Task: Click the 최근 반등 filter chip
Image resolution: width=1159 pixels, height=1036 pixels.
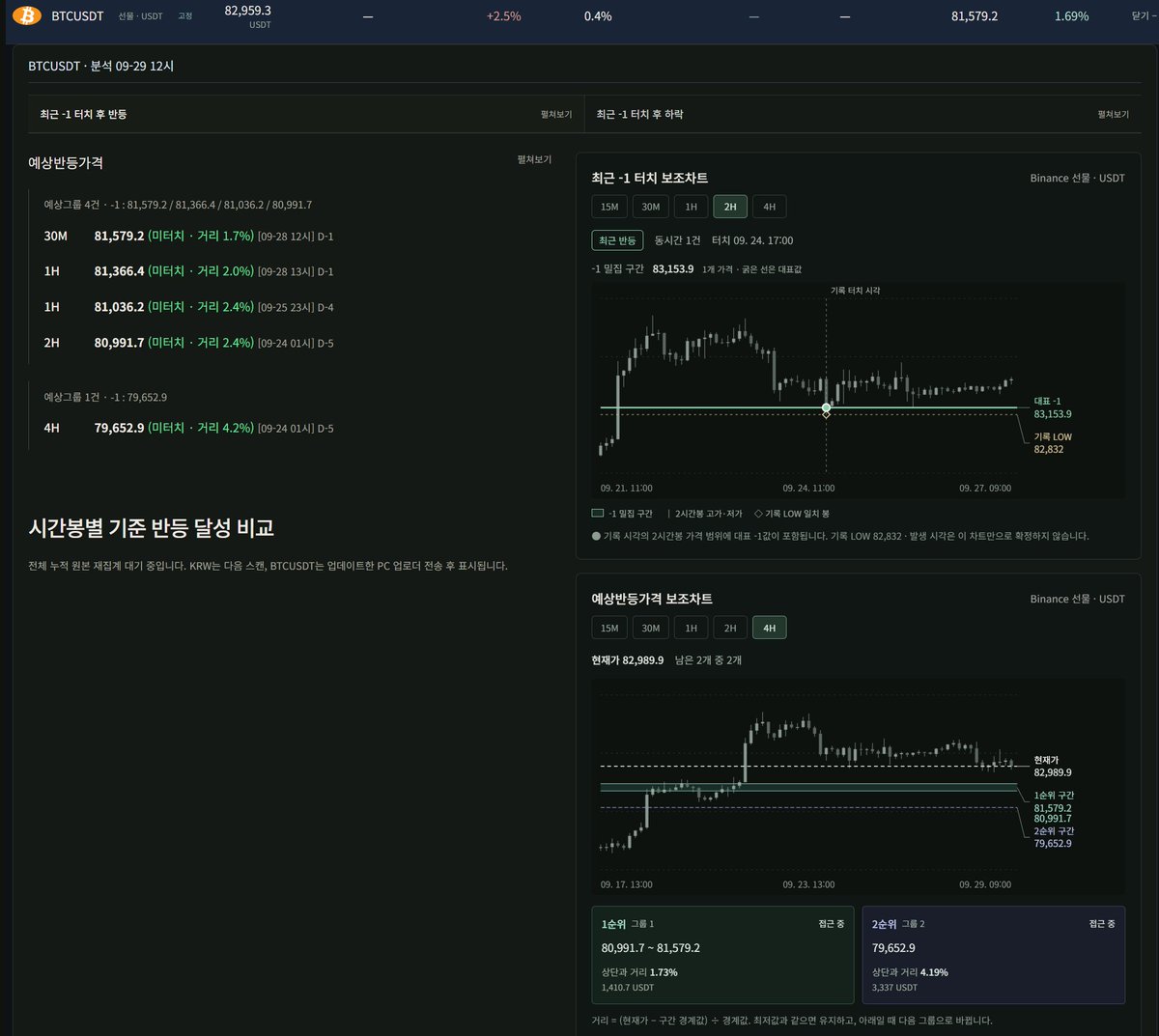Action: point(617,240)
